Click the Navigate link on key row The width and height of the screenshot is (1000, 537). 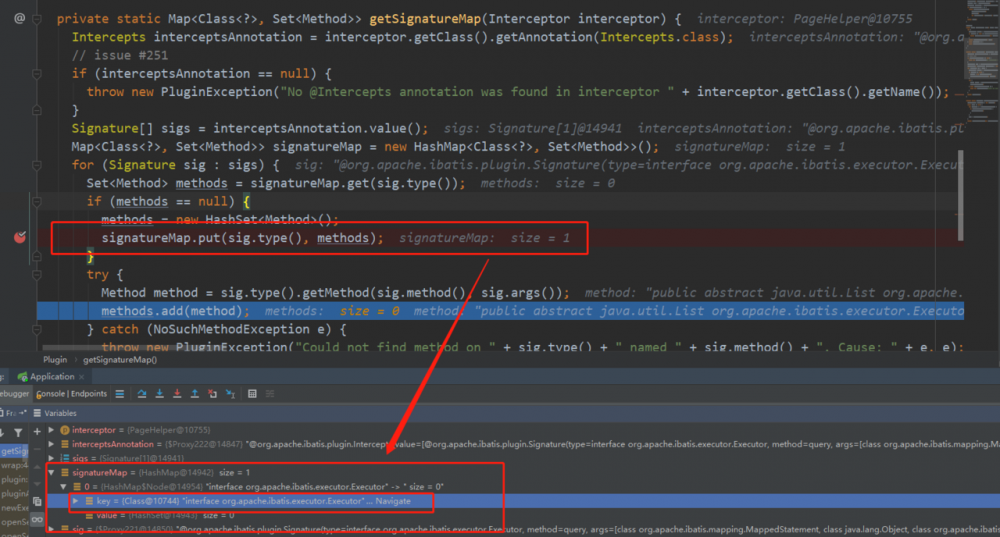click(393, 501)
